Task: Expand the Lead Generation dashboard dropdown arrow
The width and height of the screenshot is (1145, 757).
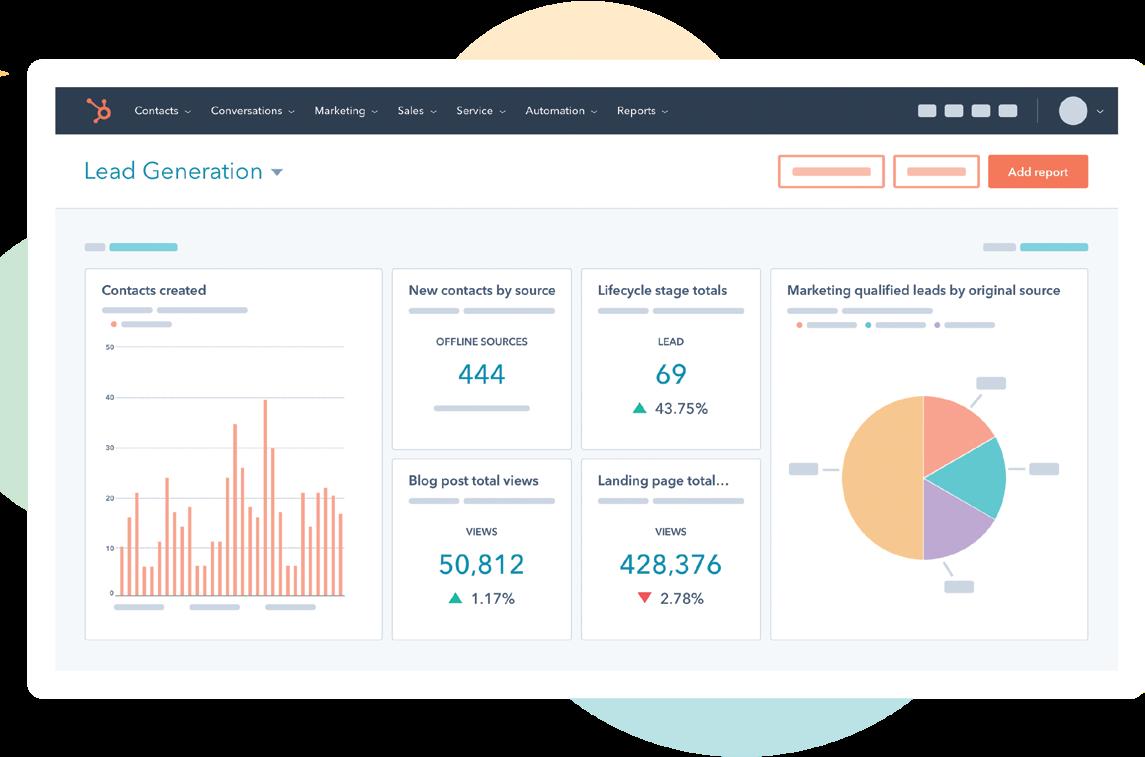Action: click(x=277, y=172)
